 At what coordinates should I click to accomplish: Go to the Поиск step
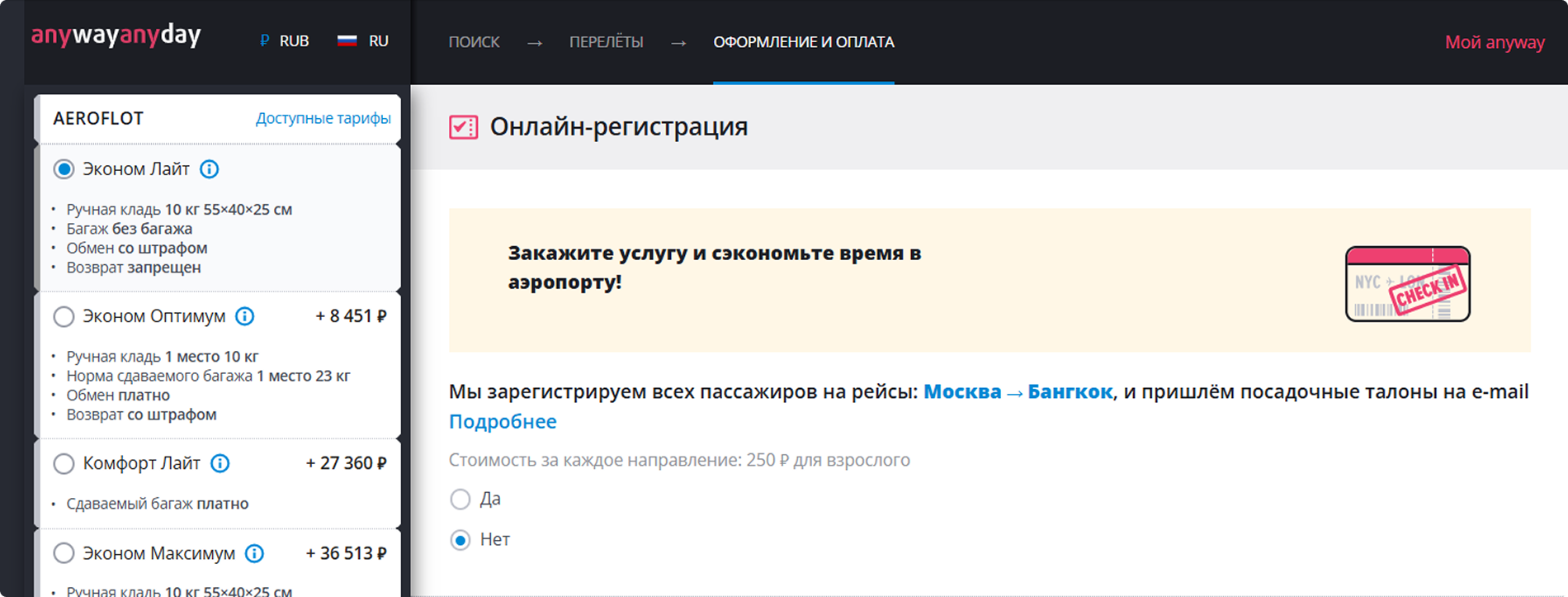pos(474,42)
